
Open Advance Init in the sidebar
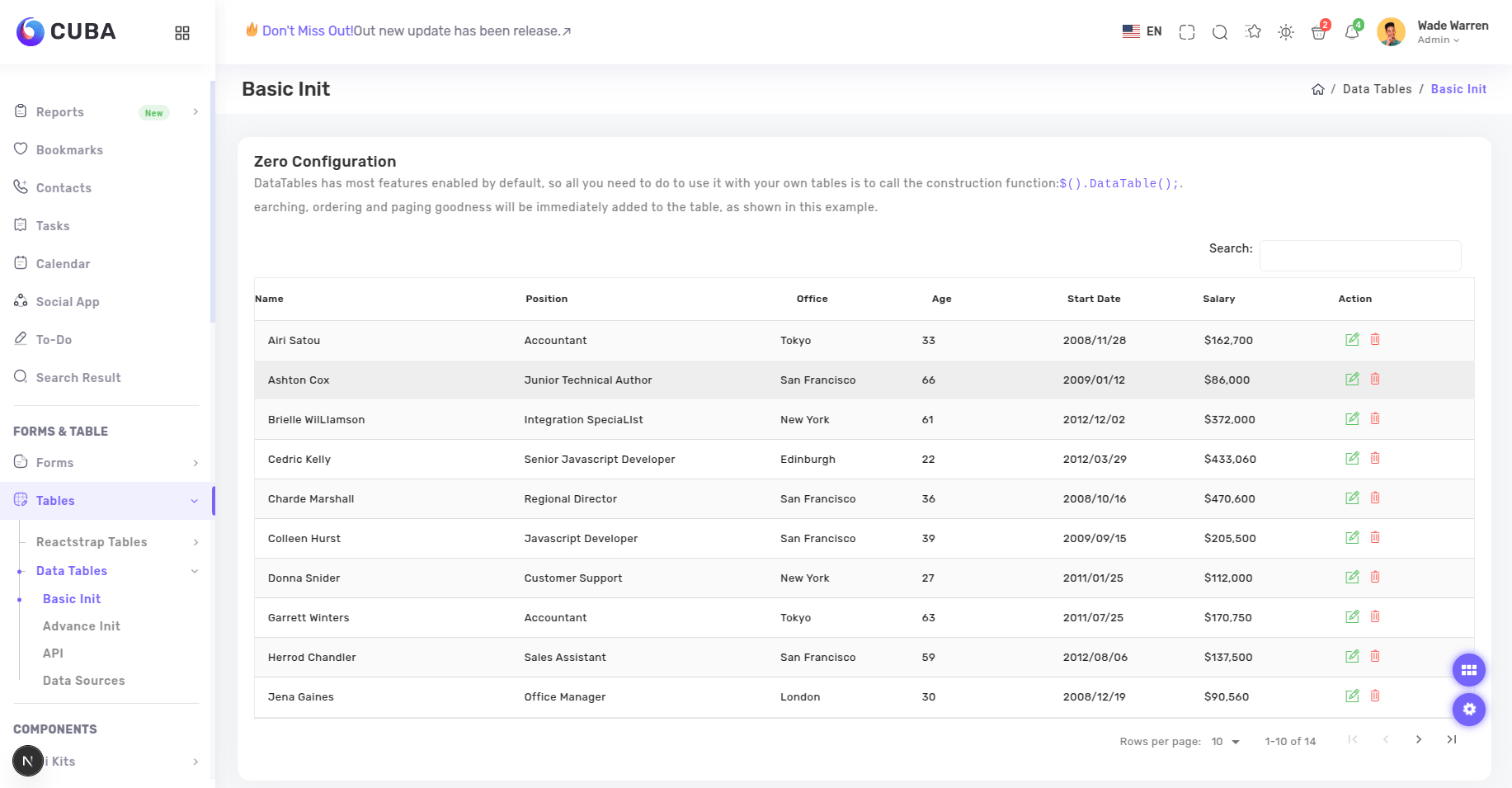(x=82, y=626)
